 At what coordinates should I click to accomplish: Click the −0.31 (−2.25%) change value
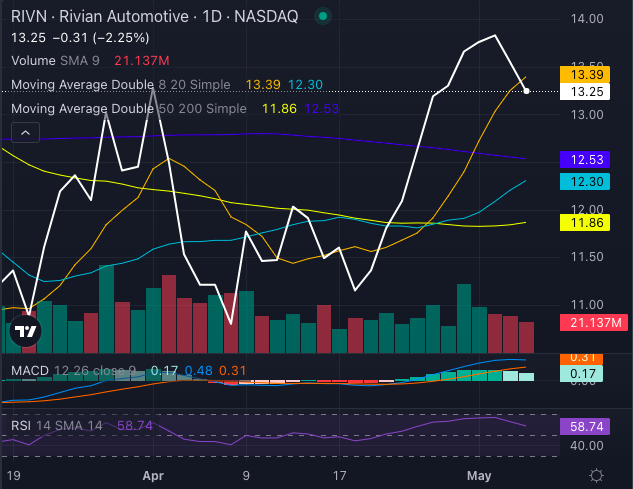click(101, 38)
